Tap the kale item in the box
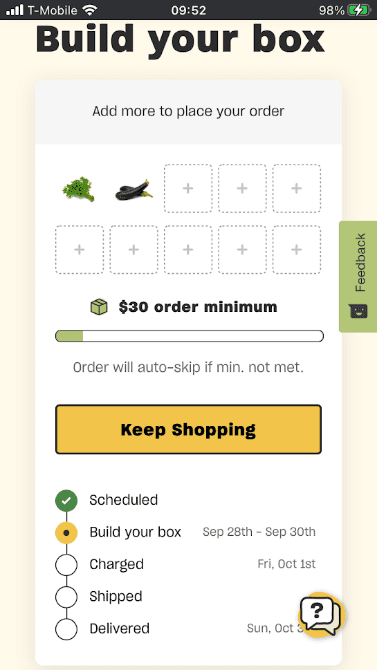This screenshot has height=670, width=377. [x=79, y=189]
